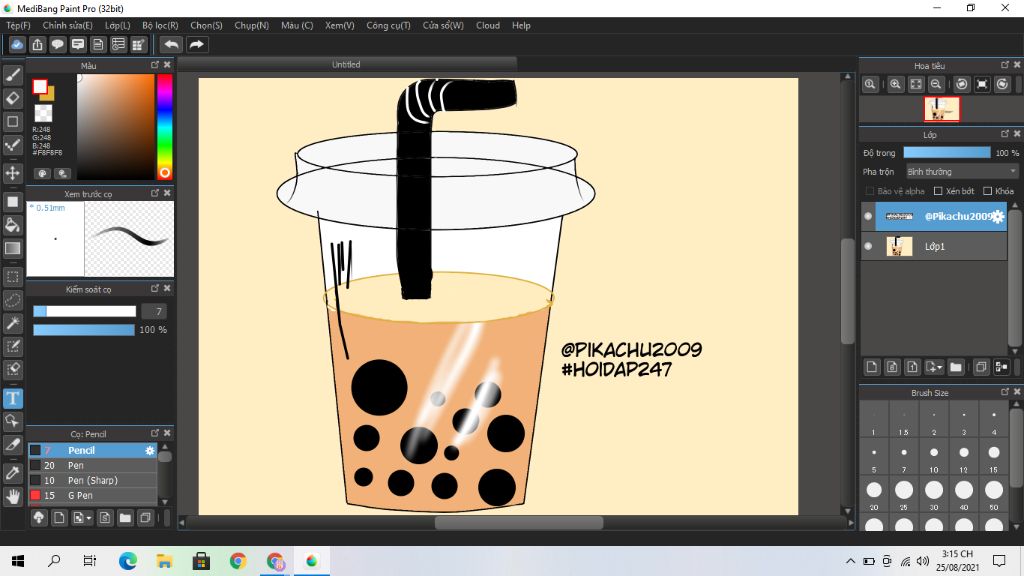This screenshot has height=576, width=1024.
Task: Select the Text tool
Action: [13, 398]
